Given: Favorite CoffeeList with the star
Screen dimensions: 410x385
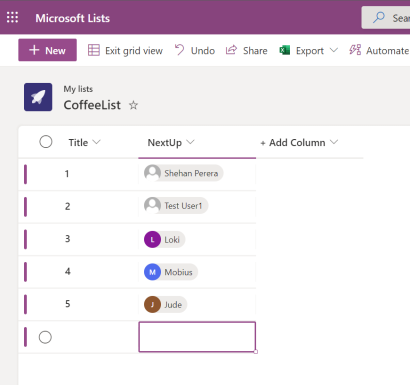Looking at the screenshot, I should point(133,105).
